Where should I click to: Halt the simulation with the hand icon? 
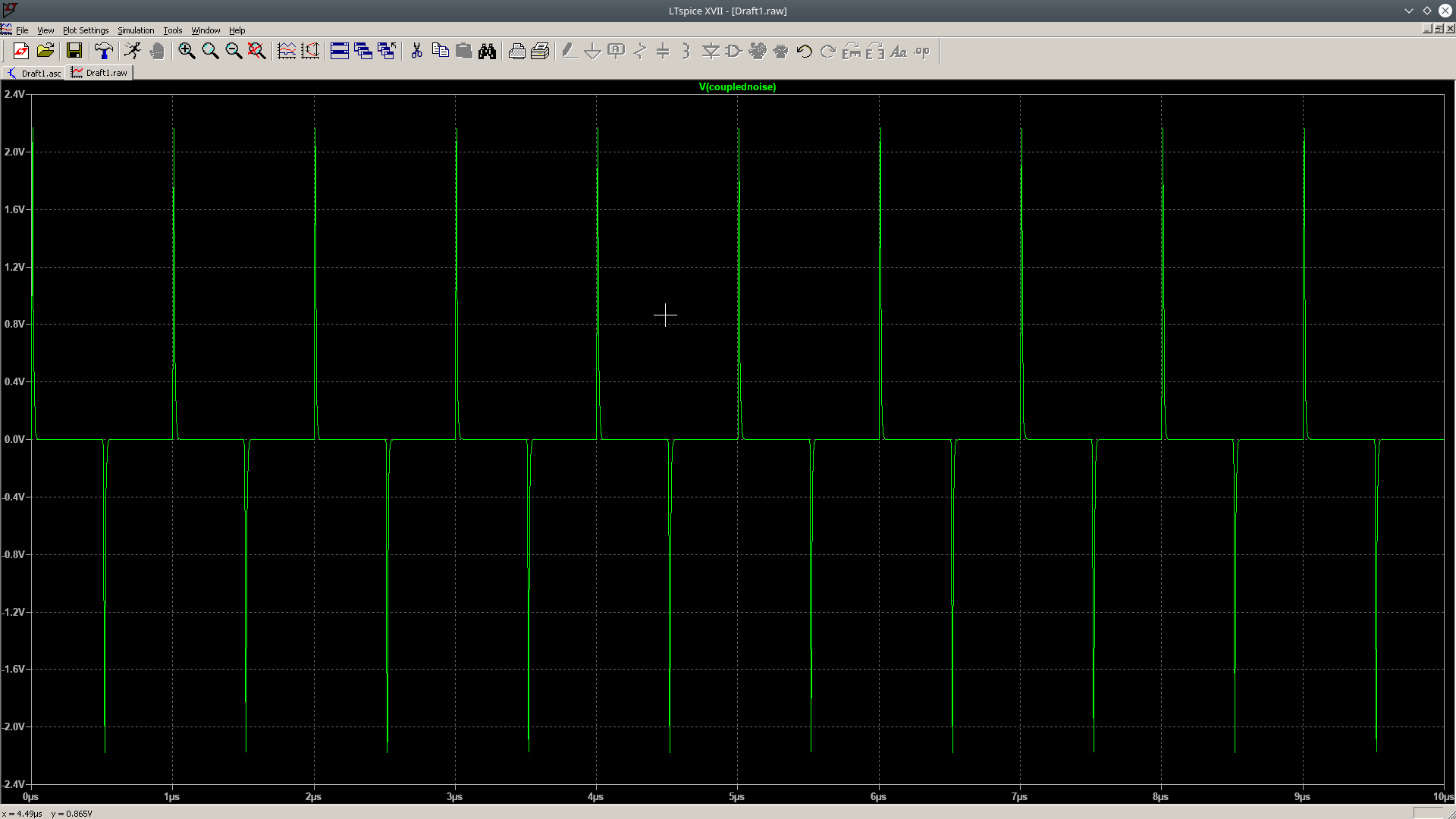tap(157, 51)
